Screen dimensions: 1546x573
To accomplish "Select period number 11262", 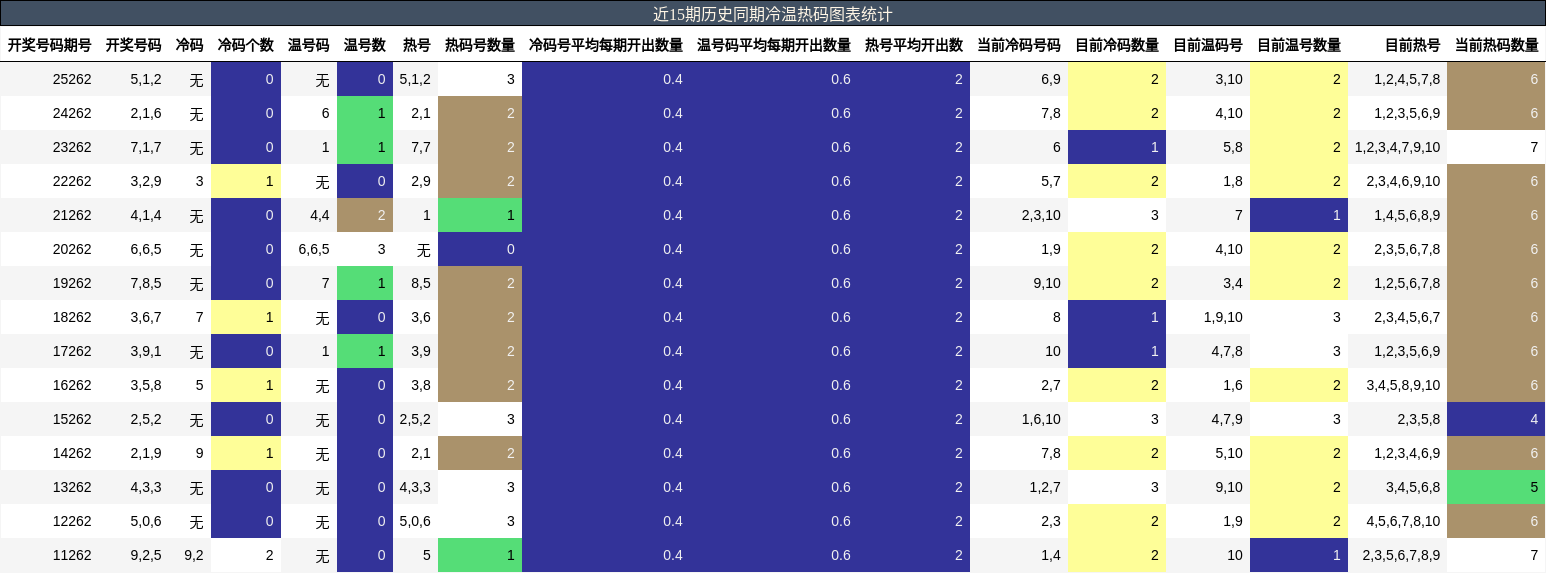I will (x=72, y=555).
